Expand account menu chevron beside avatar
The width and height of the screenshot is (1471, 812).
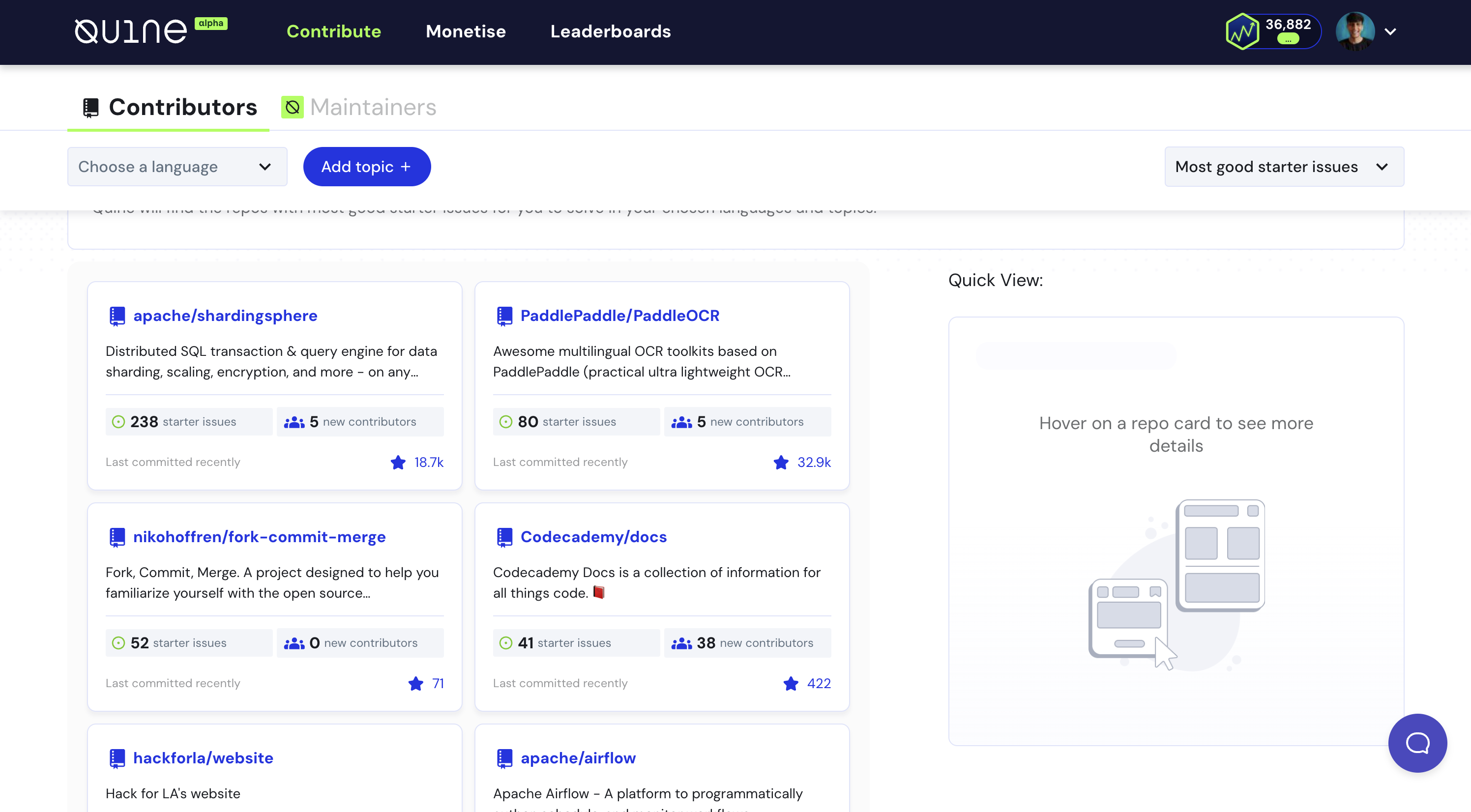click(x=1390, y=31)
